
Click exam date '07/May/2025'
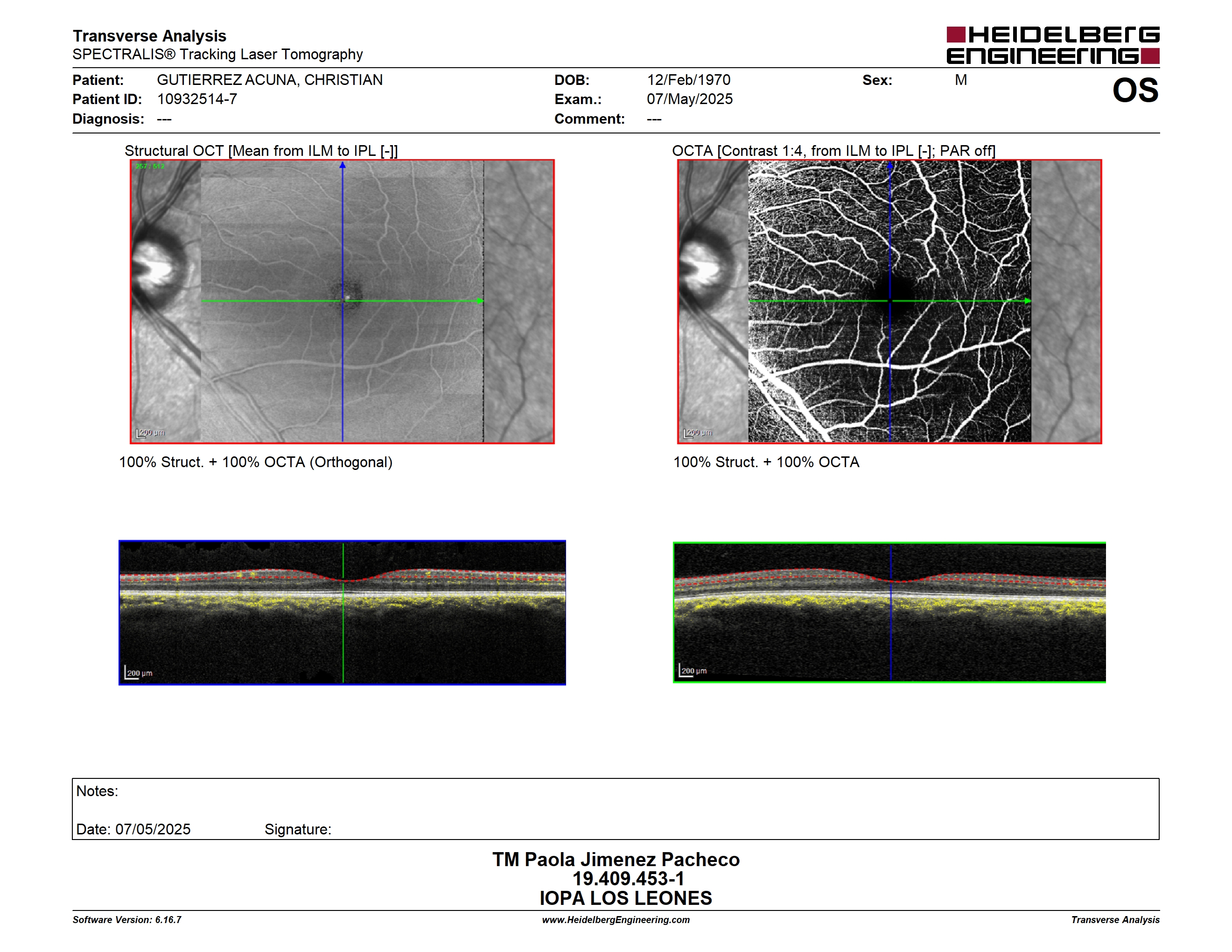coord(690,99)
